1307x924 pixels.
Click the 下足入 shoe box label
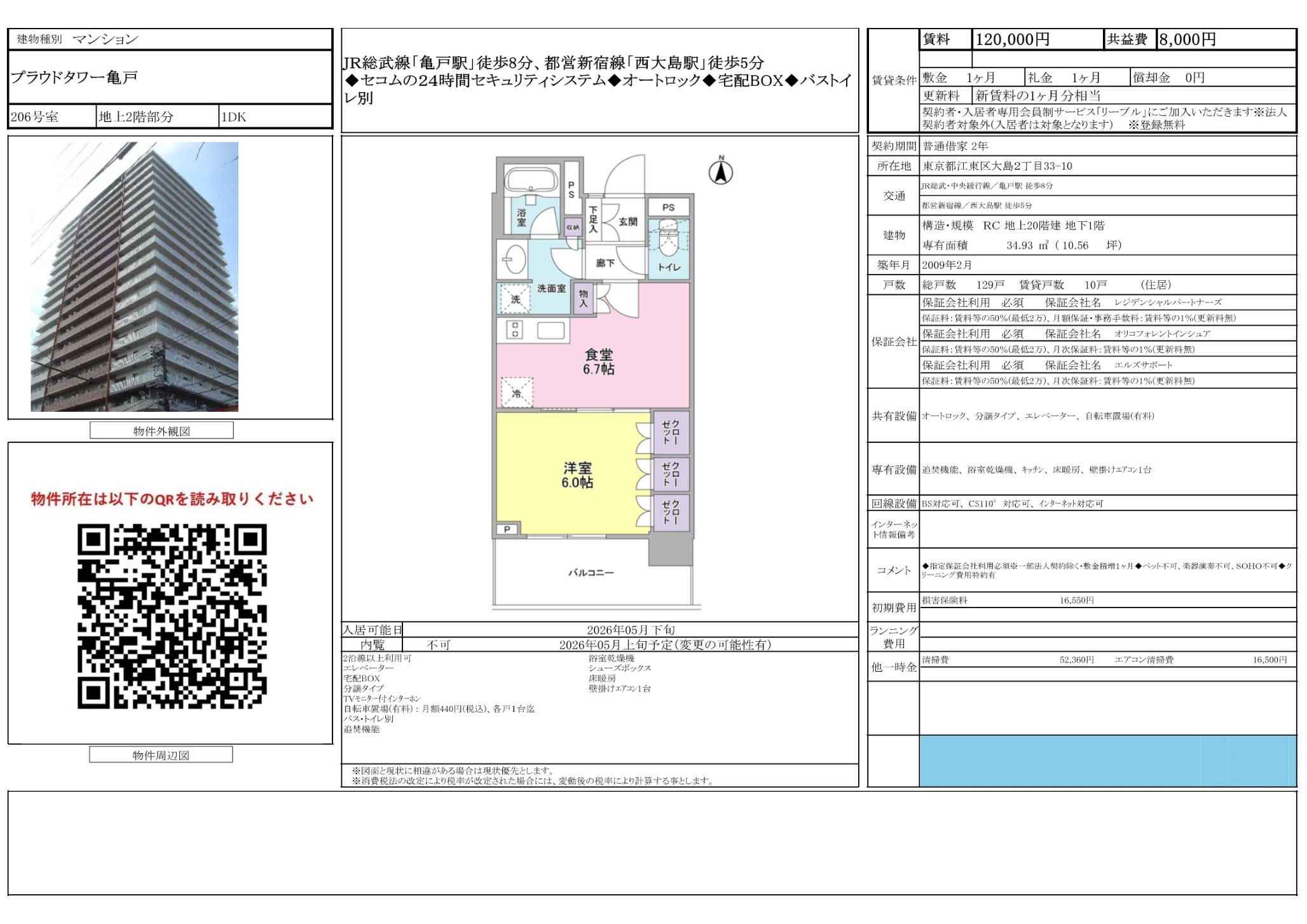pyautogui.click(x=593, y=219)
